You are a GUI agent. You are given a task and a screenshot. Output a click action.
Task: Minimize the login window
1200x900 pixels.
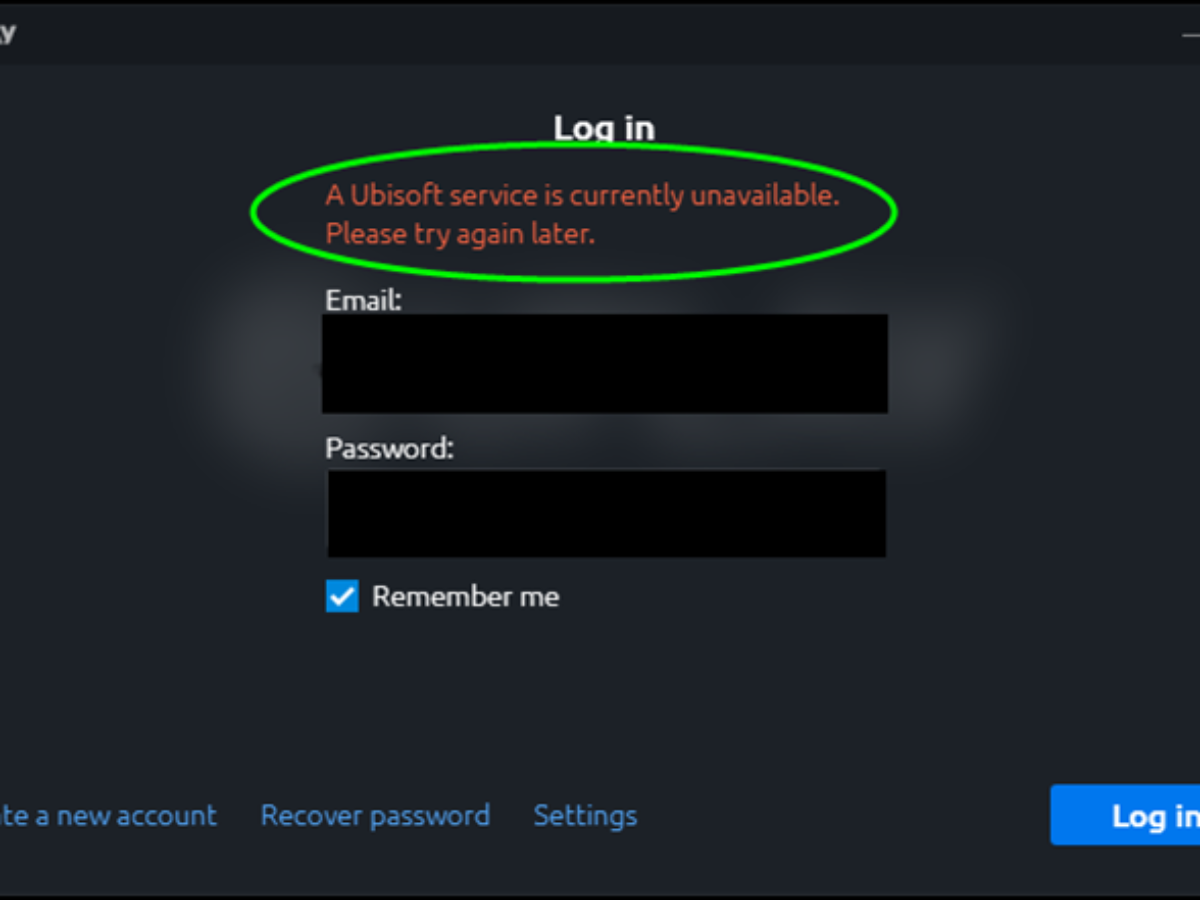click(x=1189, y=33)
